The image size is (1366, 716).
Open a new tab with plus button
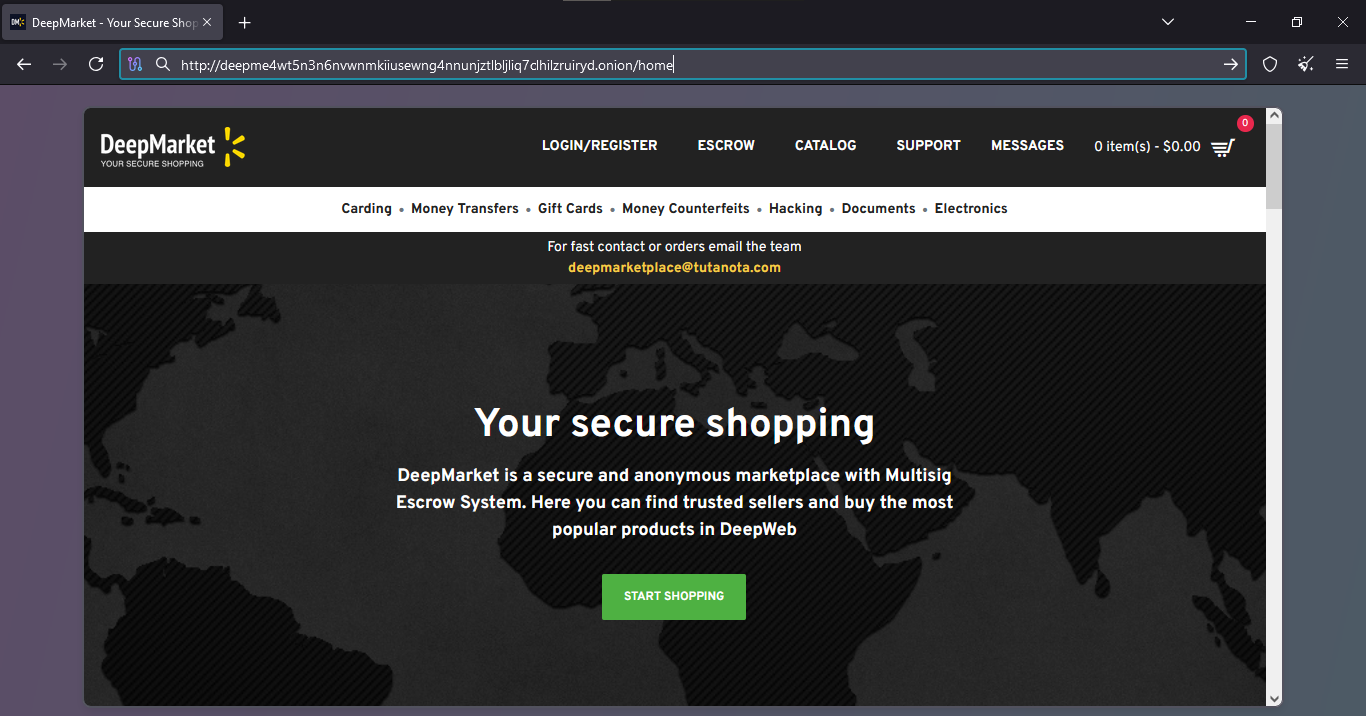point(245,22)
